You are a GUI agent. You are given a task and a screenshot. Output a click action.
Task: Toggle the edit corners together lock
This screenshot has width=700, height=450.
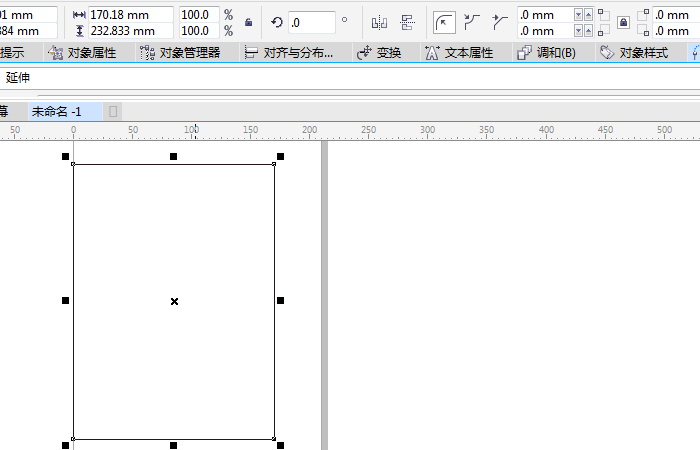pos(623,22)
